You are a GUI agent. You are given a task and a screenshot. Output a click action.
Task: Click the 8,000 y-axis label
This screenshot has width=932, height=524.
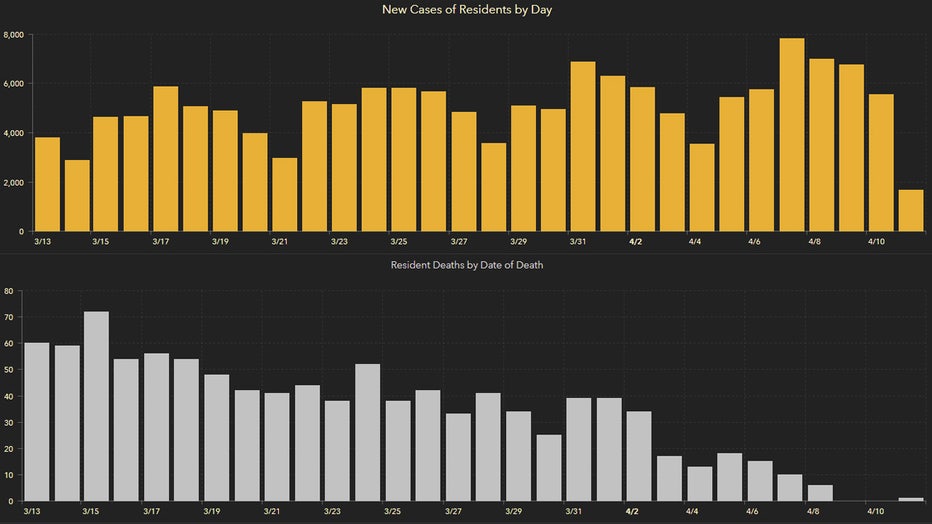coord(13,35)
